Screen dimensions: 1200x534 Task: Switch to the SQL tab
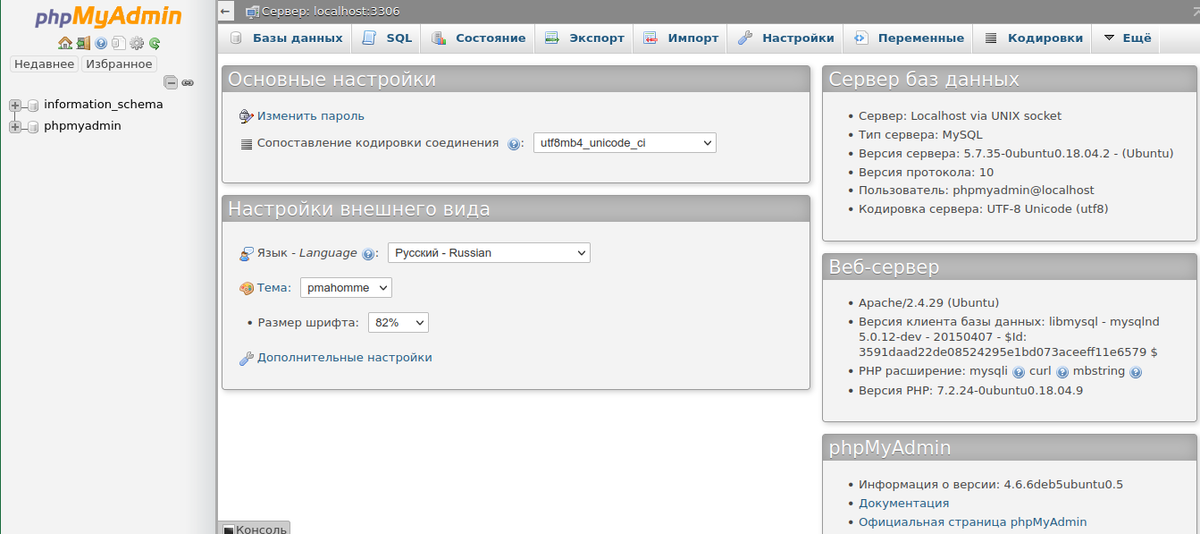point(386,38)
